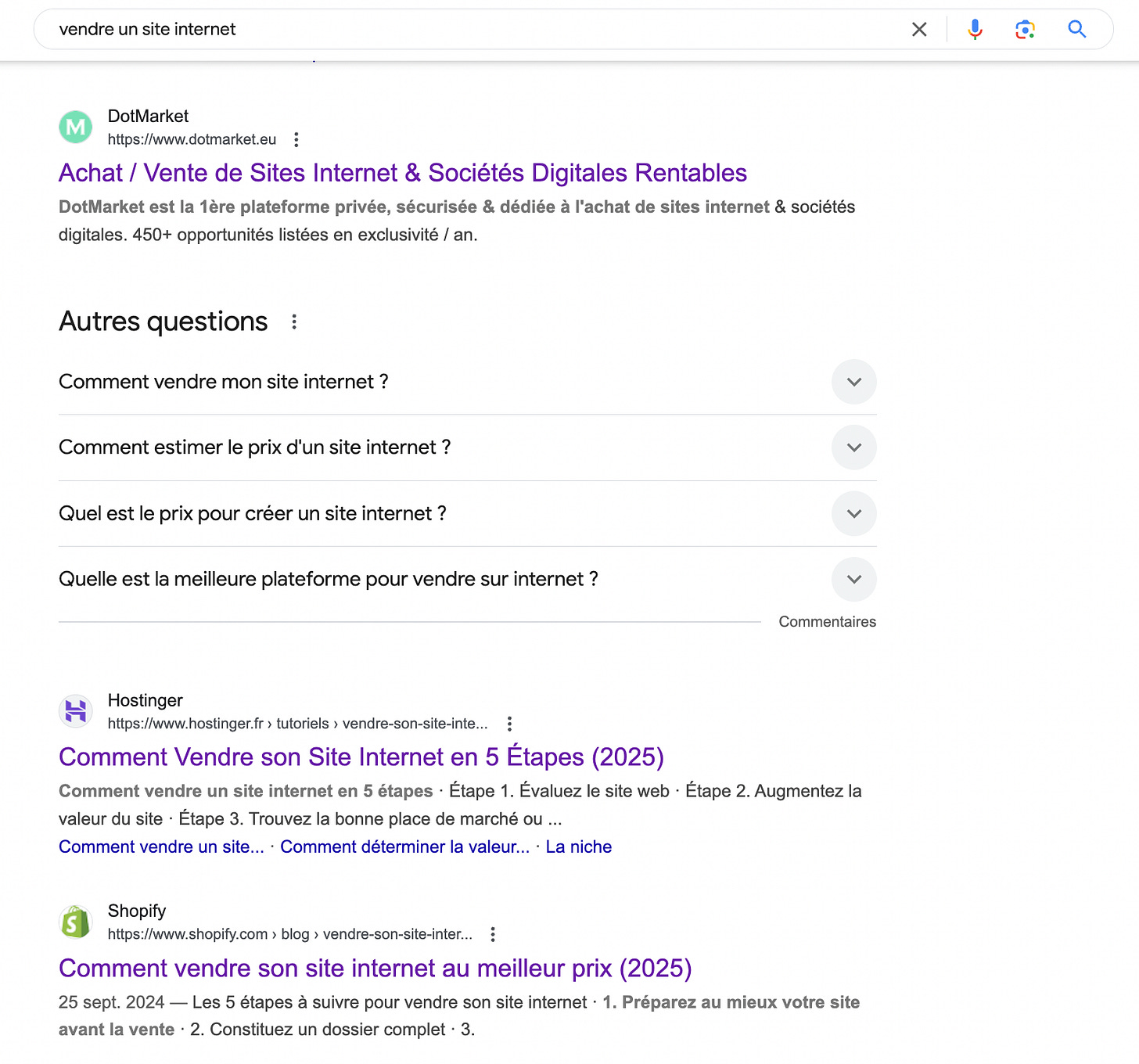Follow the "Comment vendre un site..." sitelink

[161, 847]
